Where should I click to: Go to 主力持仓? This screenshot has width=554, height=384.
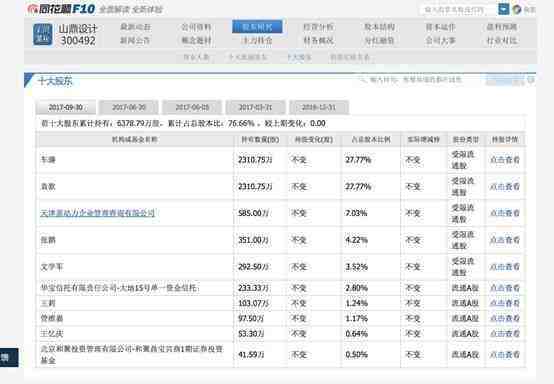[x=257, y=41]
